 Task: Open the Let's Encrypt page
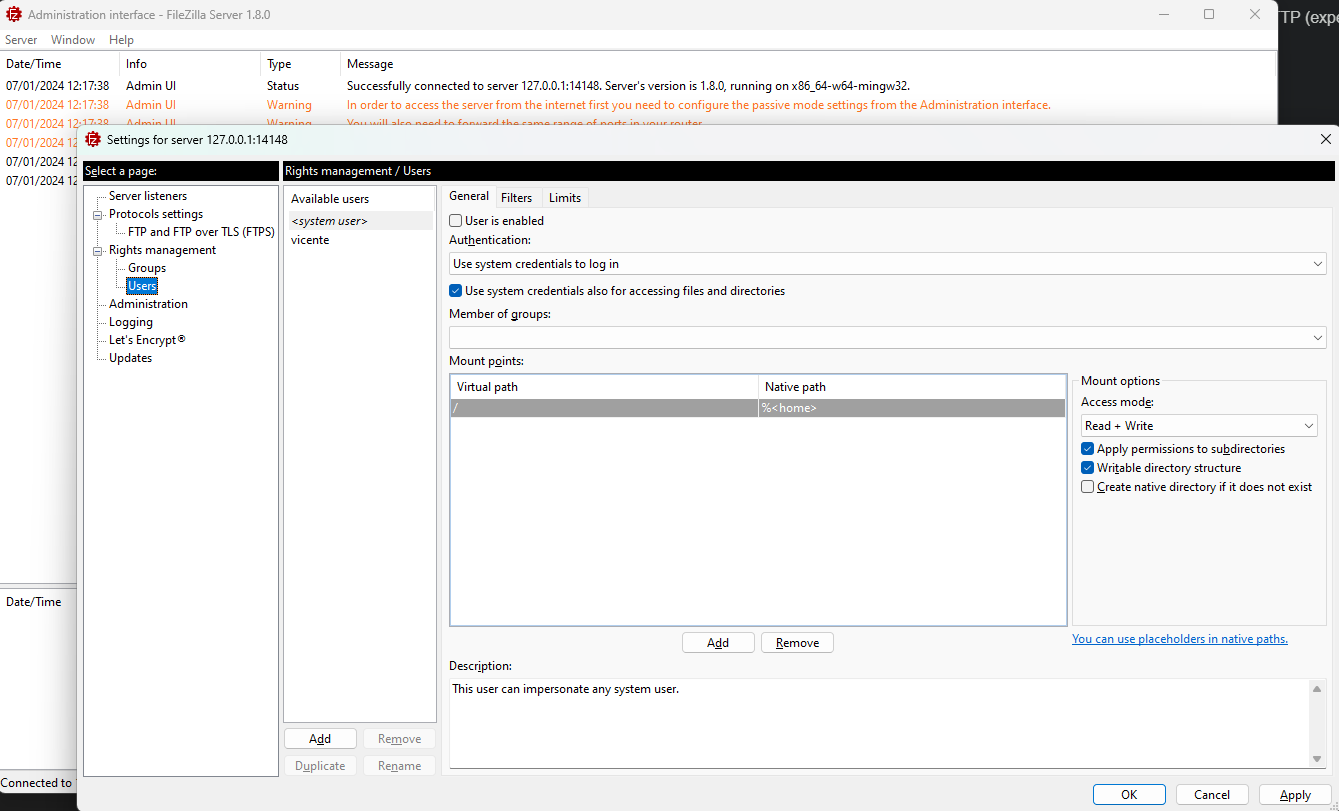pos(147,340)
